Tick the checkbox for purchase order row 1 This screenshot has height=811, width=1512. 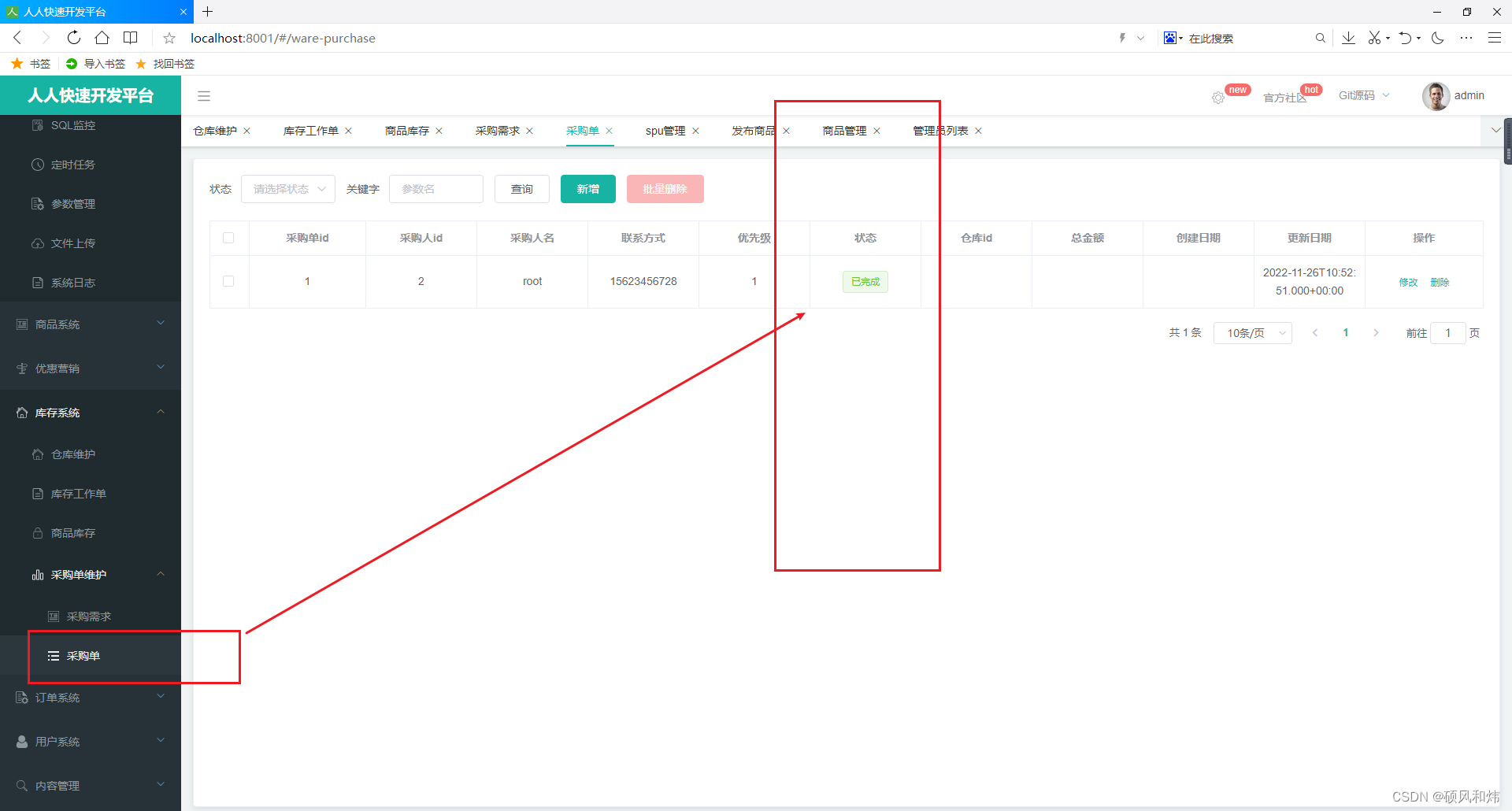(228, 281)
